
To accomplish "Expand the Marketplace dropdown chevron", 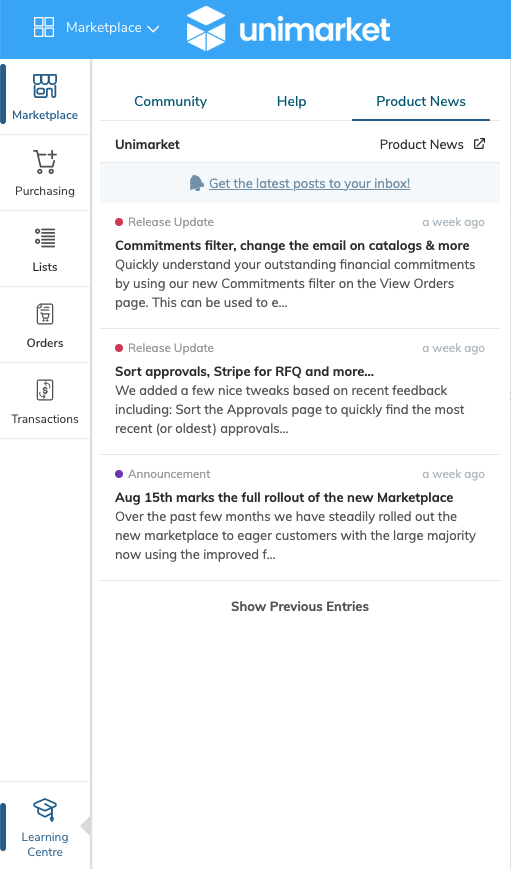I will (153, 28).
